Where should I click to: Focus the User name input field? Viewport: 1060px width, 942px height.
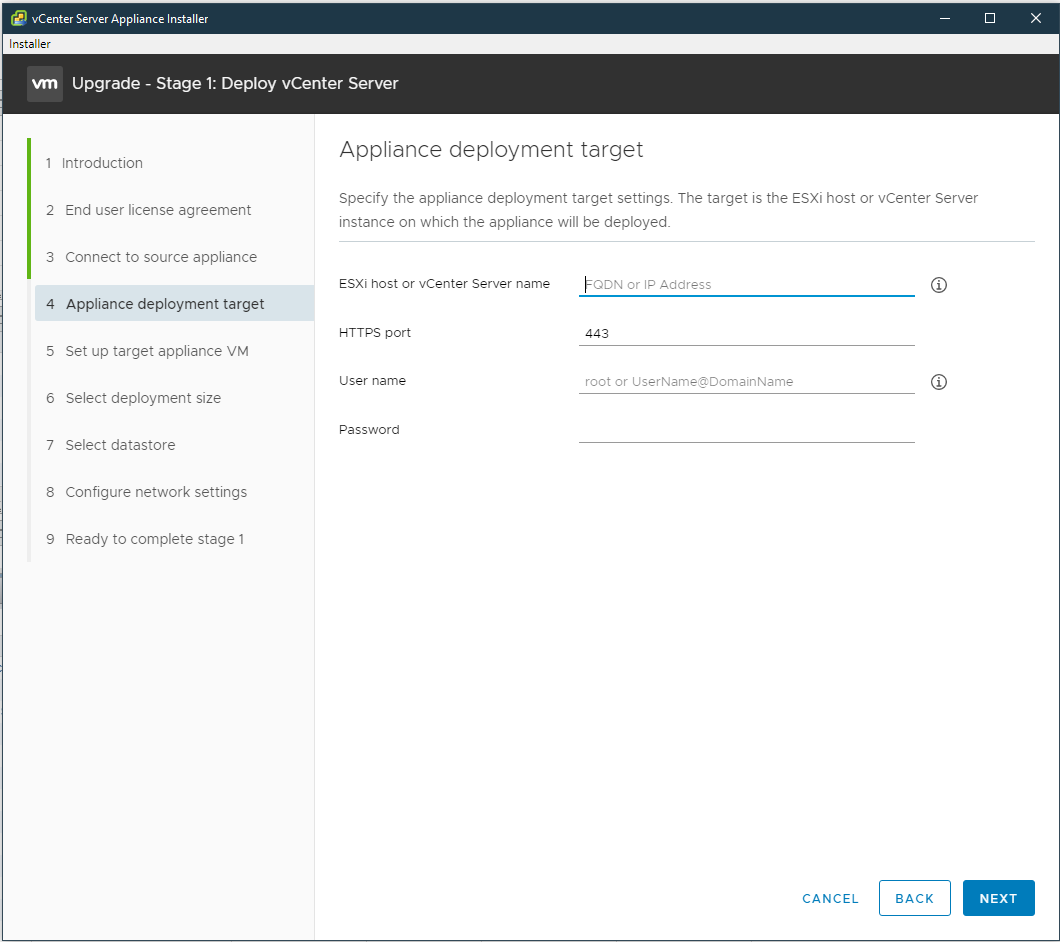(746, 381)
